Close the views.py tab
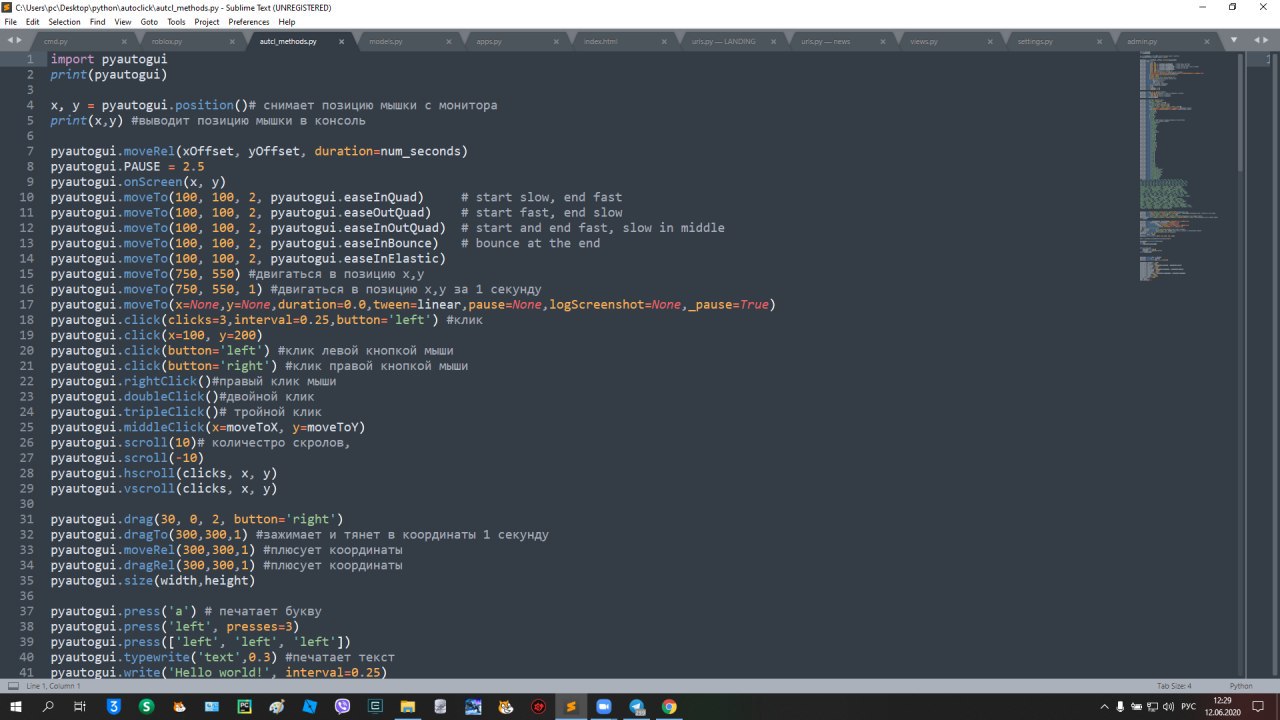Viewport: 1280px width, 720px height. coord(989,41)
